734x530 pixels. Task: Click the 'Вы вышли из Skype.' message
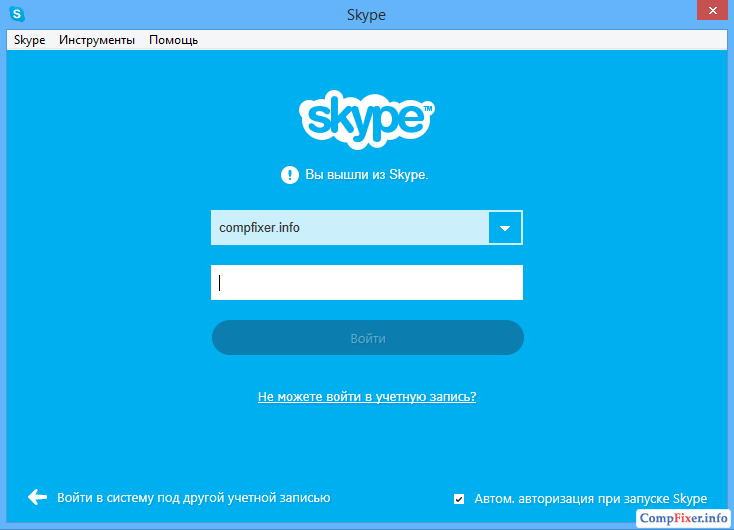367,175
